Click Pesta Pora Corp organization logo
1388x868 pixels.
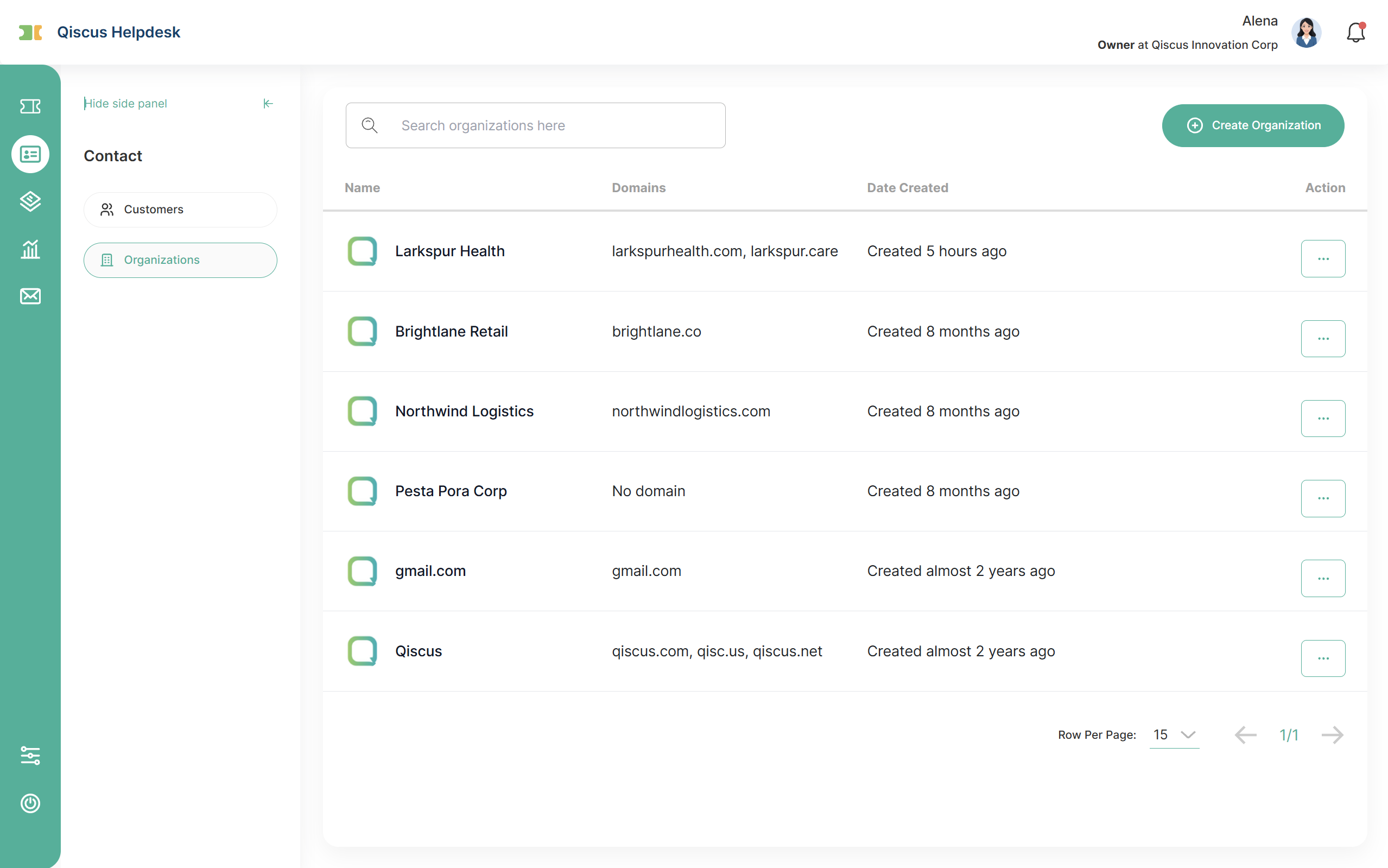[362, 491]
